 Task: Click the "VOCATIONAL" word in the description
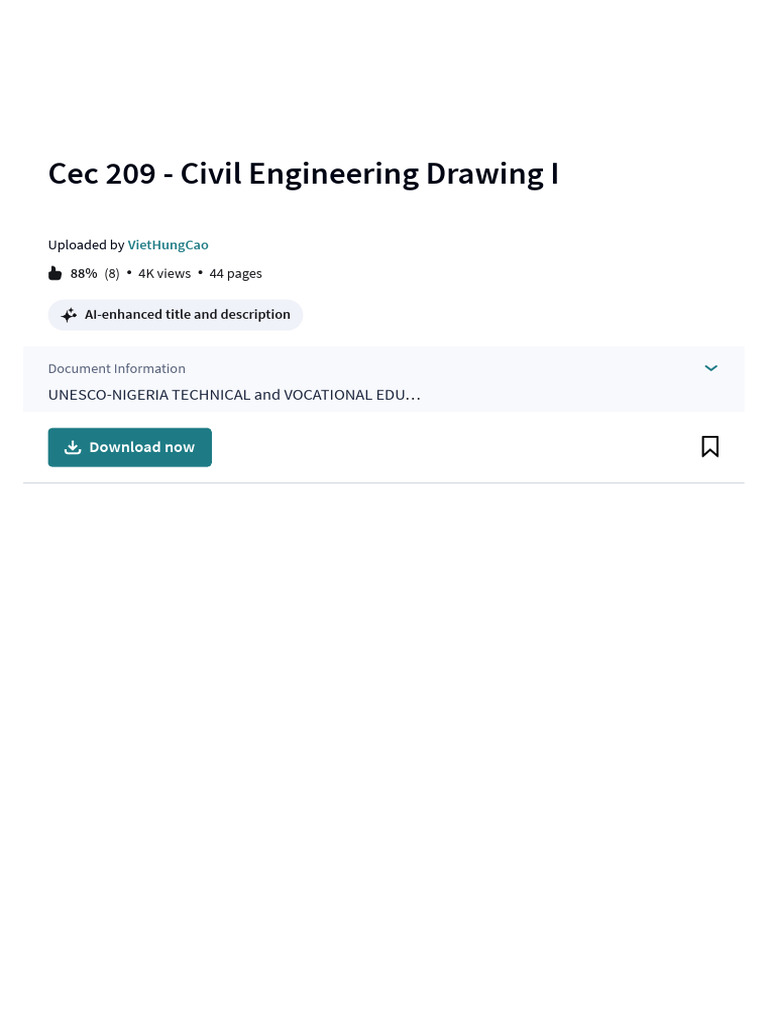[x=328, y=394]
